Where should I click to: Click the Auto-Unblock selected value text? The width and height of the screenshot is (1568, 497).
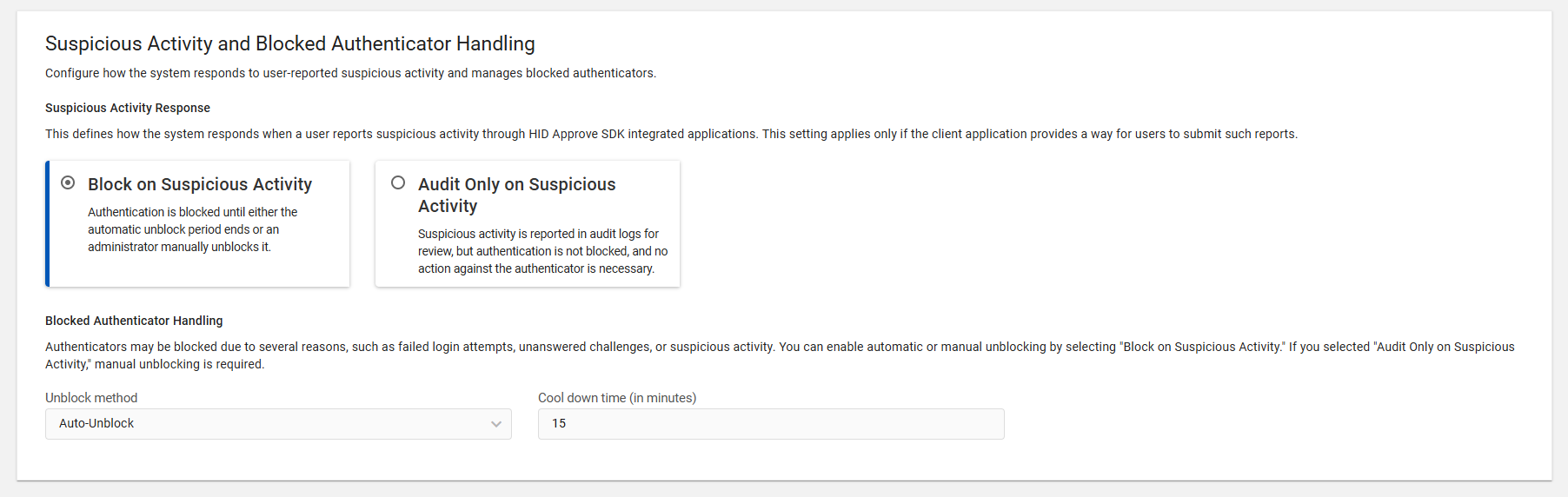[x=96, y=423]
